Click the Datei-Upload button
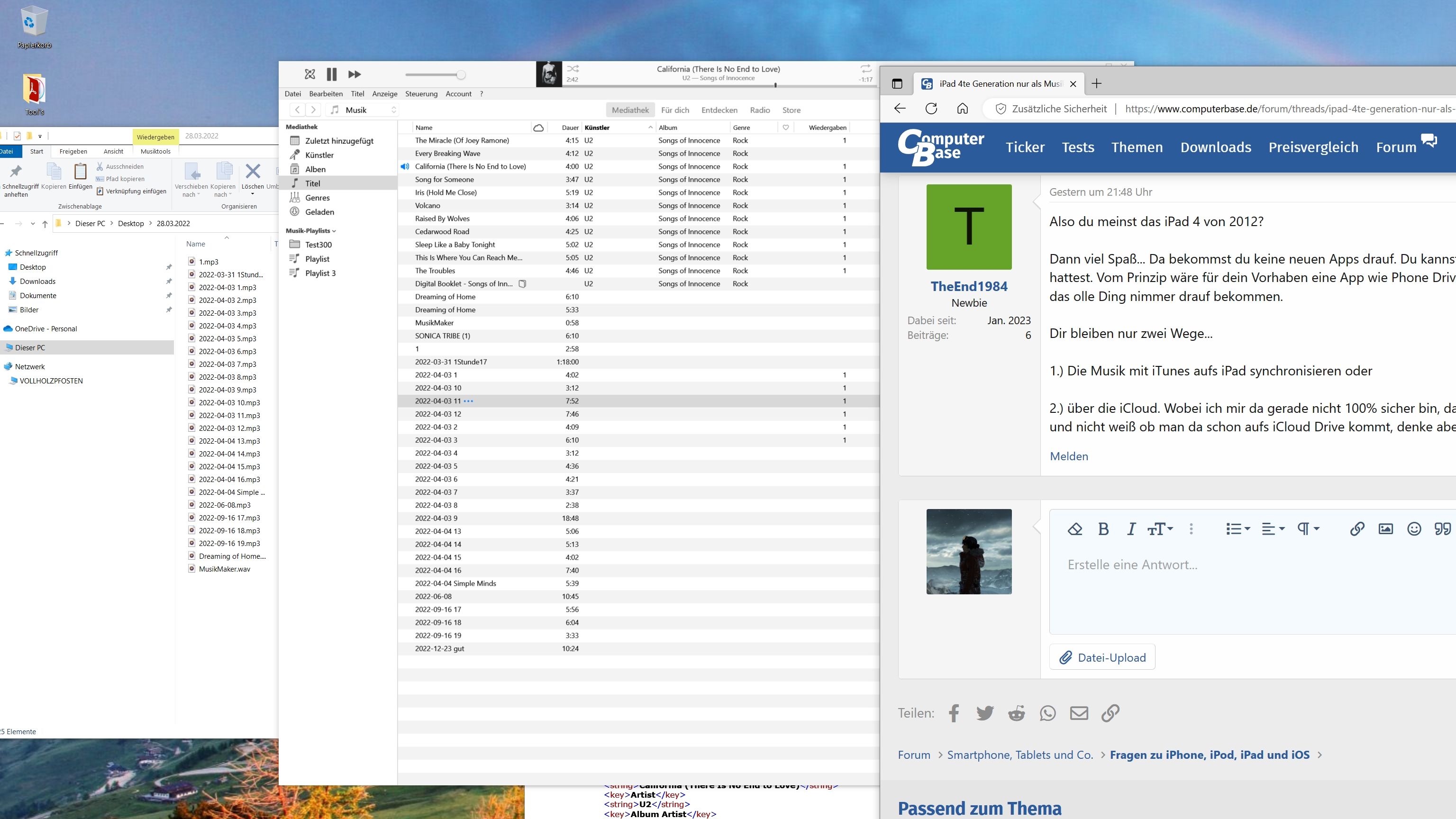This screenshot has width=1456, height=819. click(x=1102, y=657)
